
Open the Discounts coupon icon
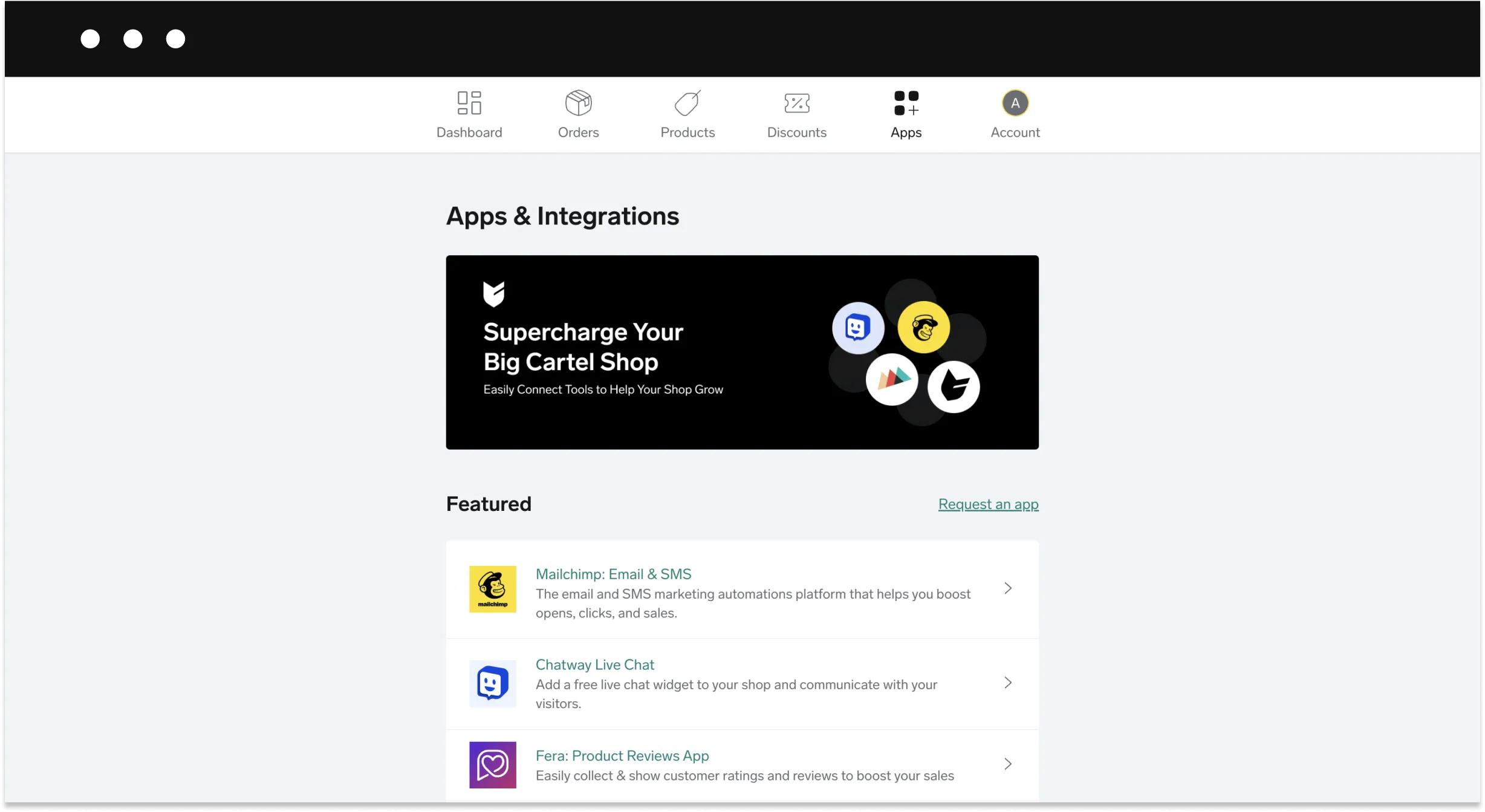[x=797, y=103]
